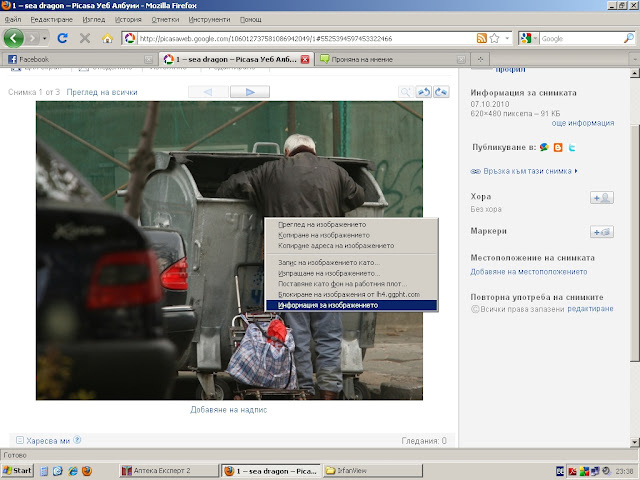This screenshot has height=480, width=640.
Task: Open the Инструменти menu
Action: 209,20
